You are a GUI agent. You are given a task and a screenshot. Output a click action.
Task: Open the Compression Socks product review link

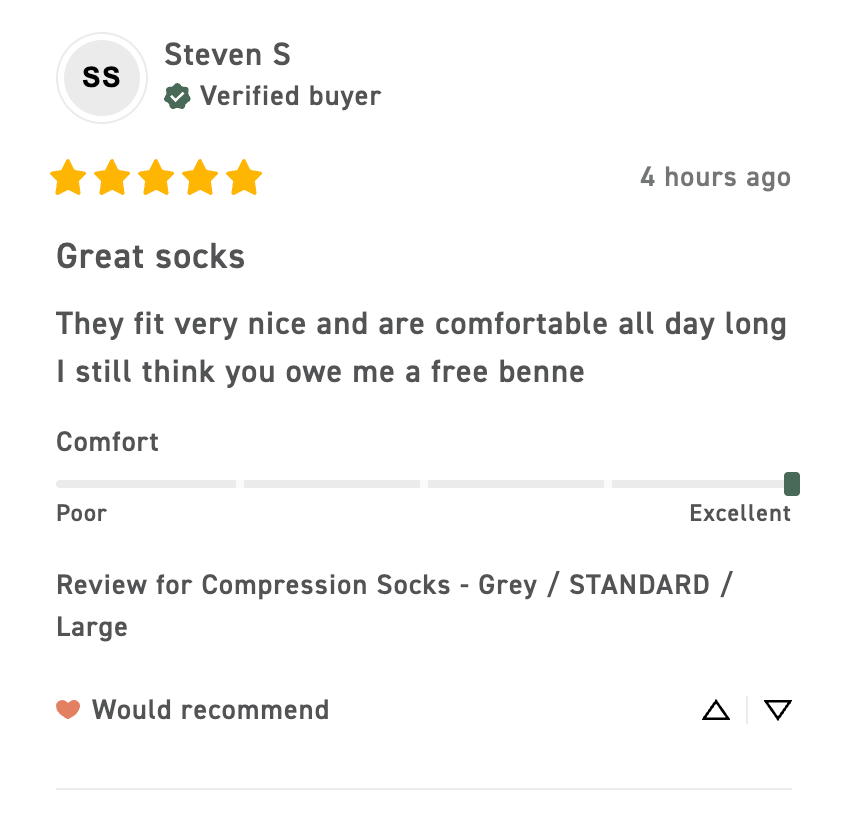click(395, 585)
